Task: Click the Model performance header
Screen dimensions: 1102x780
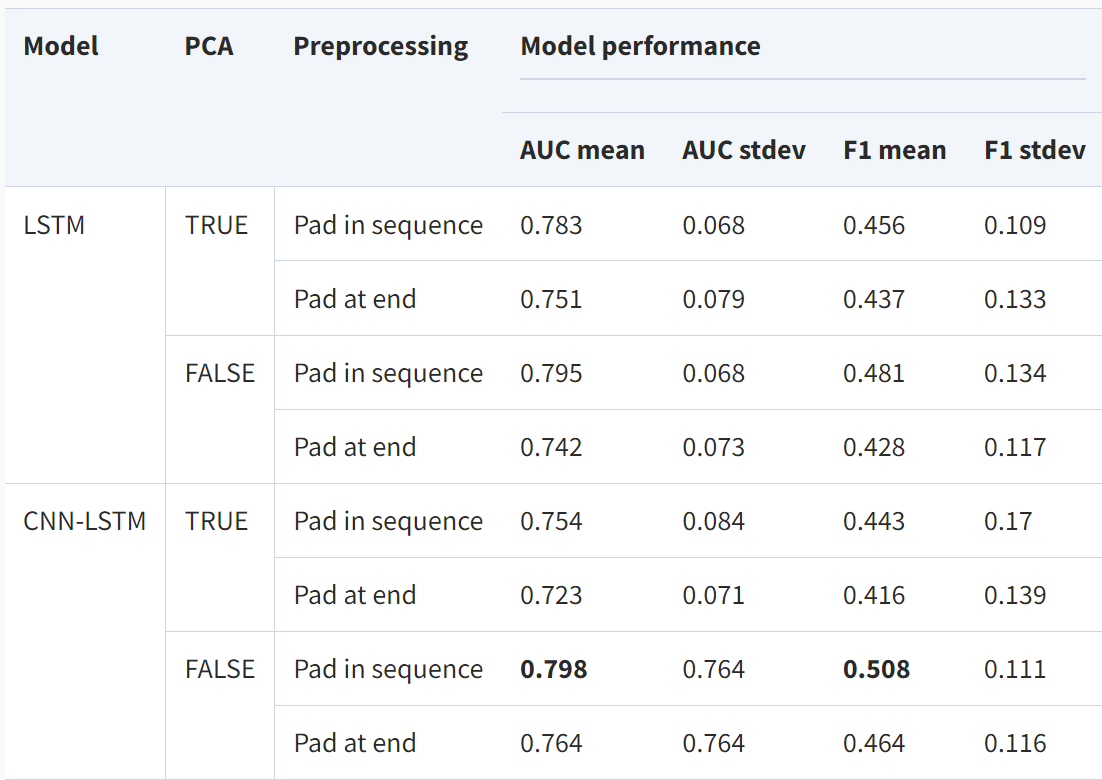Action: click(640, 46)
